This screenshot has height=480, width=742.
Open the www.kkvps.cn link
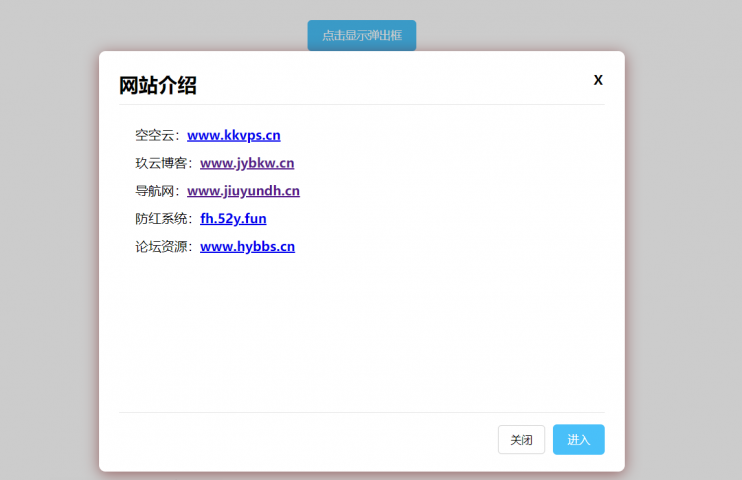(x=234, y=135)
